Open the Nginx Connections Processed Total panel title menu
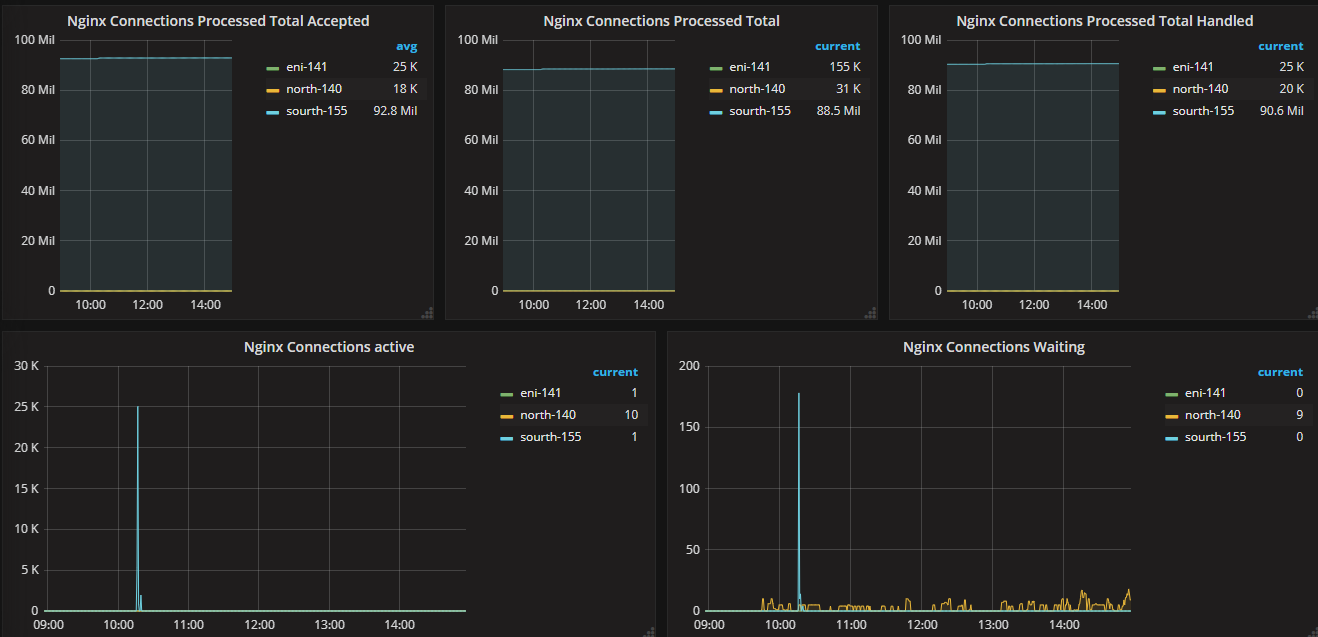The width and height of the screenshot is (1318, 637). [661, 20]
